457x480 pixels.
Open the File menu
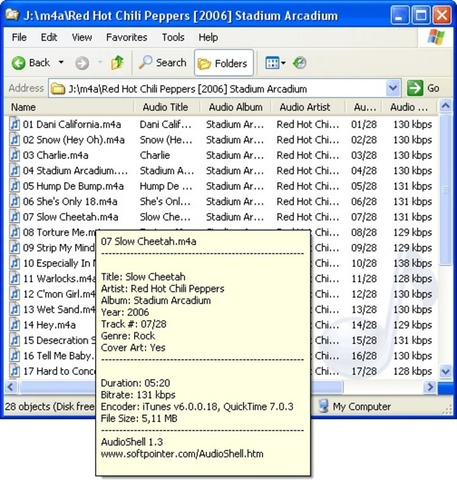click(19, 37)
